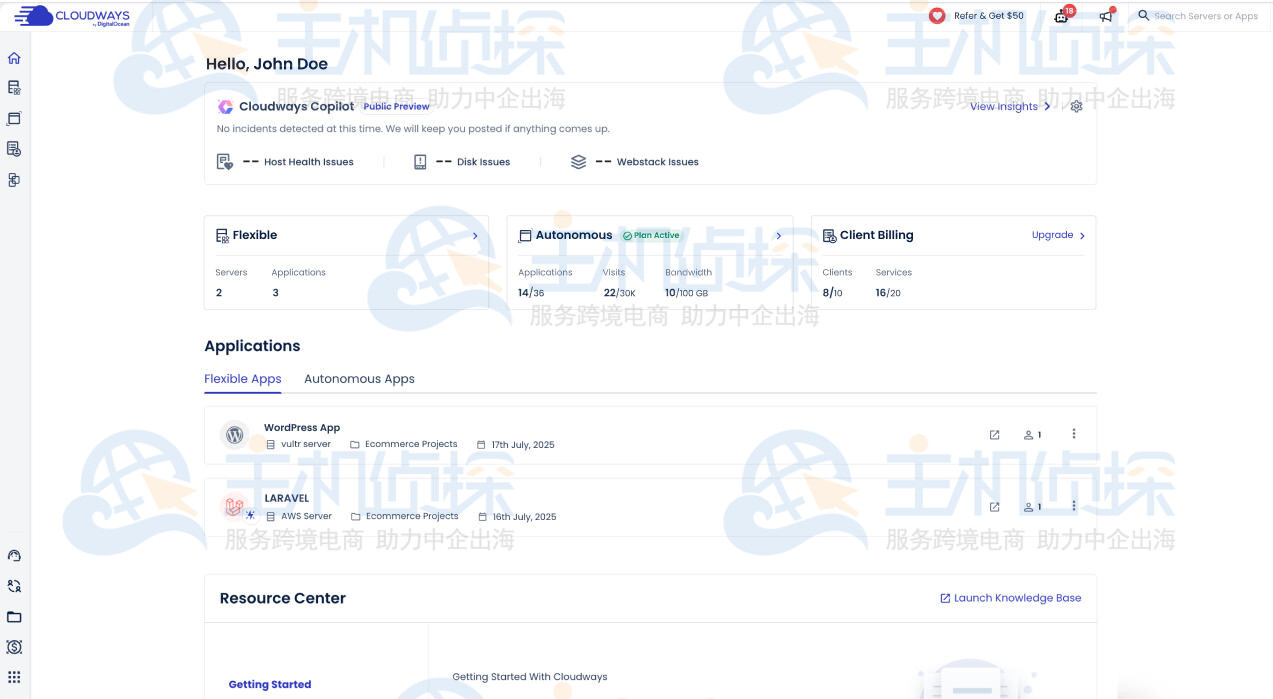Screen dimensions: 1273x699
Task: Switch to the Autonomous Apps tab
Action: pos(359,379)
